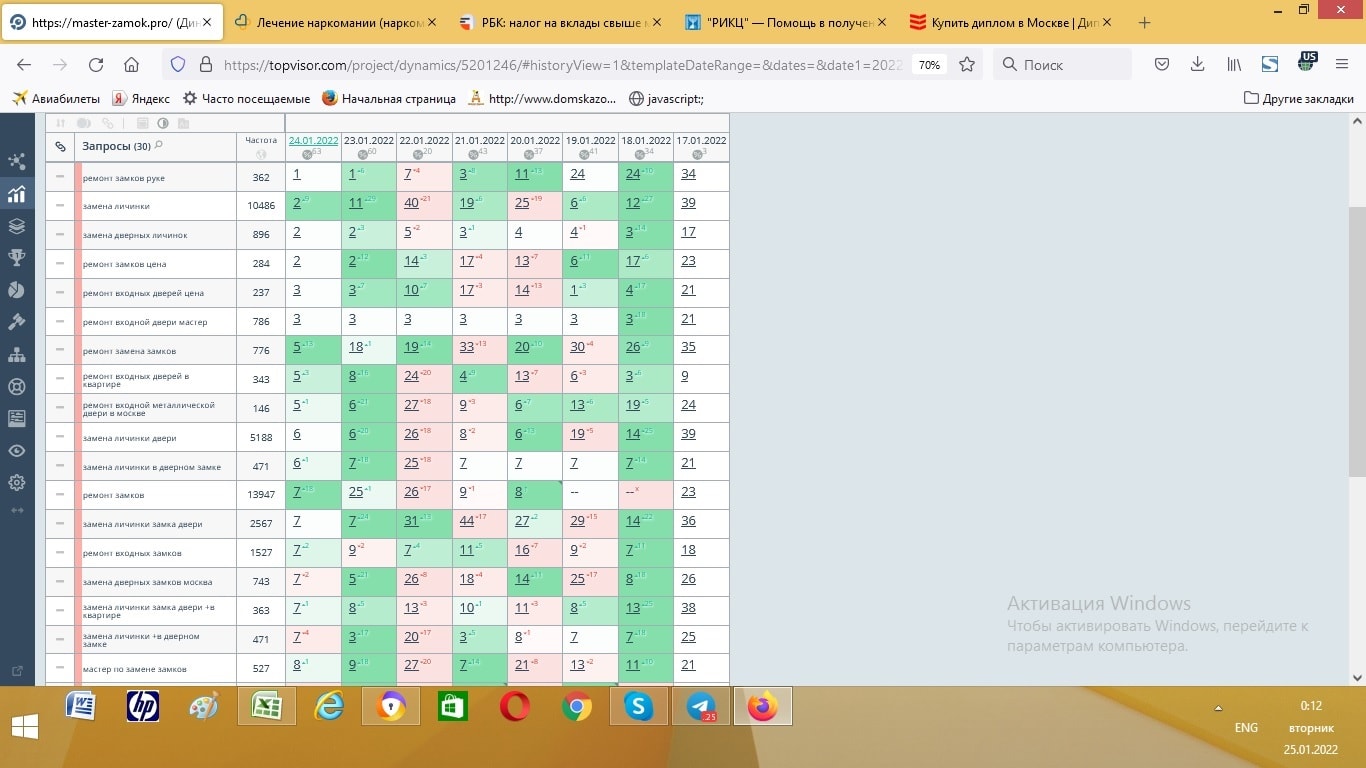
Task: Expand sidebar with the double-arrow icon
Action: click(16, 510)
